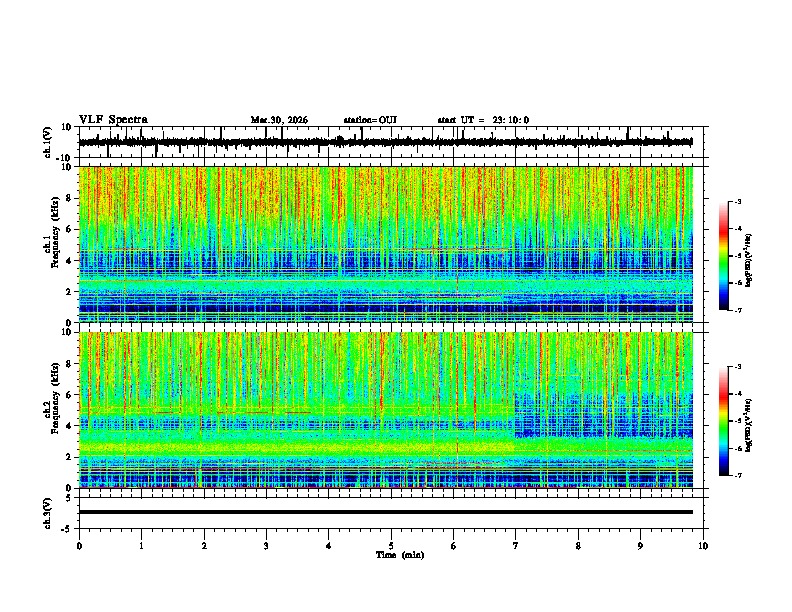Viewport: 792px width, 612px height.
Task: Click the '-3' tick on ch.1 color bar
Action: tap(737, 202)
